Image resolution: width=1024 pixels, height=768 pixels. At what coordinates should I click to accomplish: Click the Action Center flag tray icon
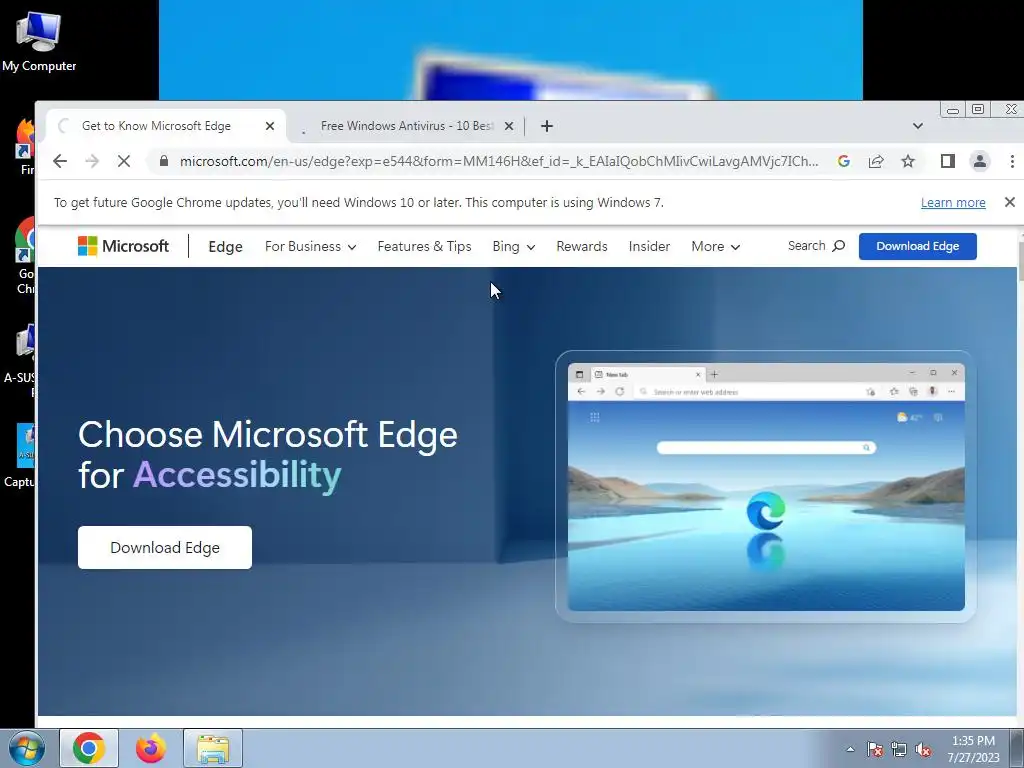[874, 749]
